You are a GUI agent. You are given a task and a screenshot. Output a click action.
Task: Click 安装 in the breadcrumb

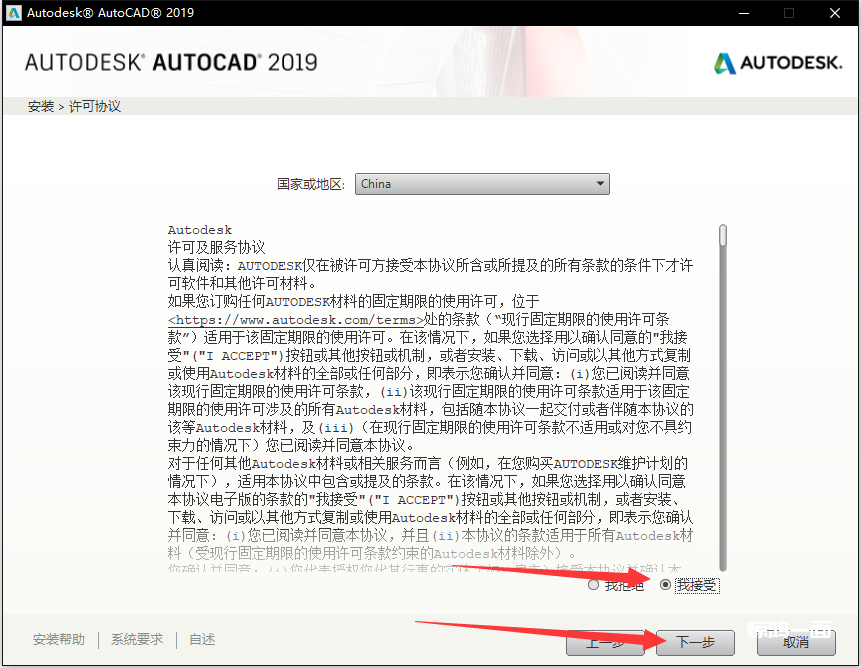click(41, 106)
